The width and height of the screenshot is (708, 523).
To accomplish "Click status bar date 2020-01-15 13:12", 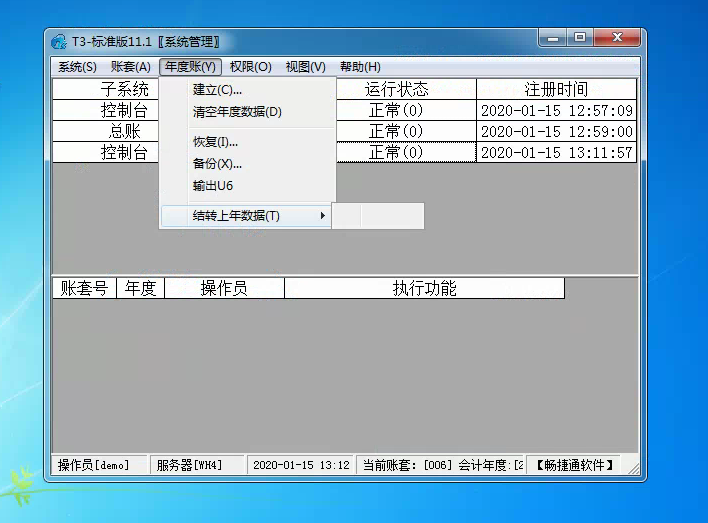I will click(301, 465).
